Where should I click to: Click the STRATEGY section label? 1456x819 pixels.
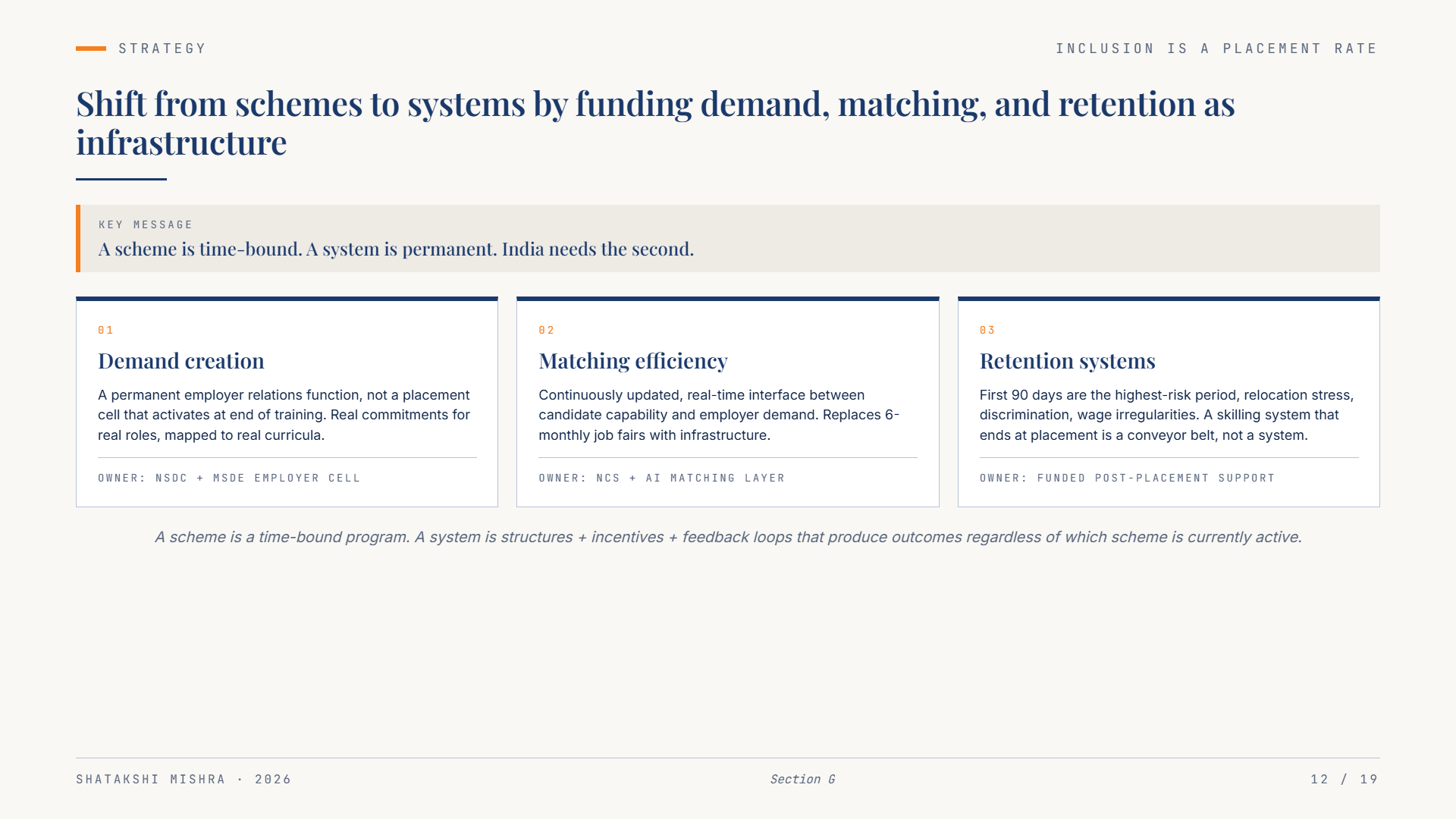pyautogui.click(x=162, y=49)
